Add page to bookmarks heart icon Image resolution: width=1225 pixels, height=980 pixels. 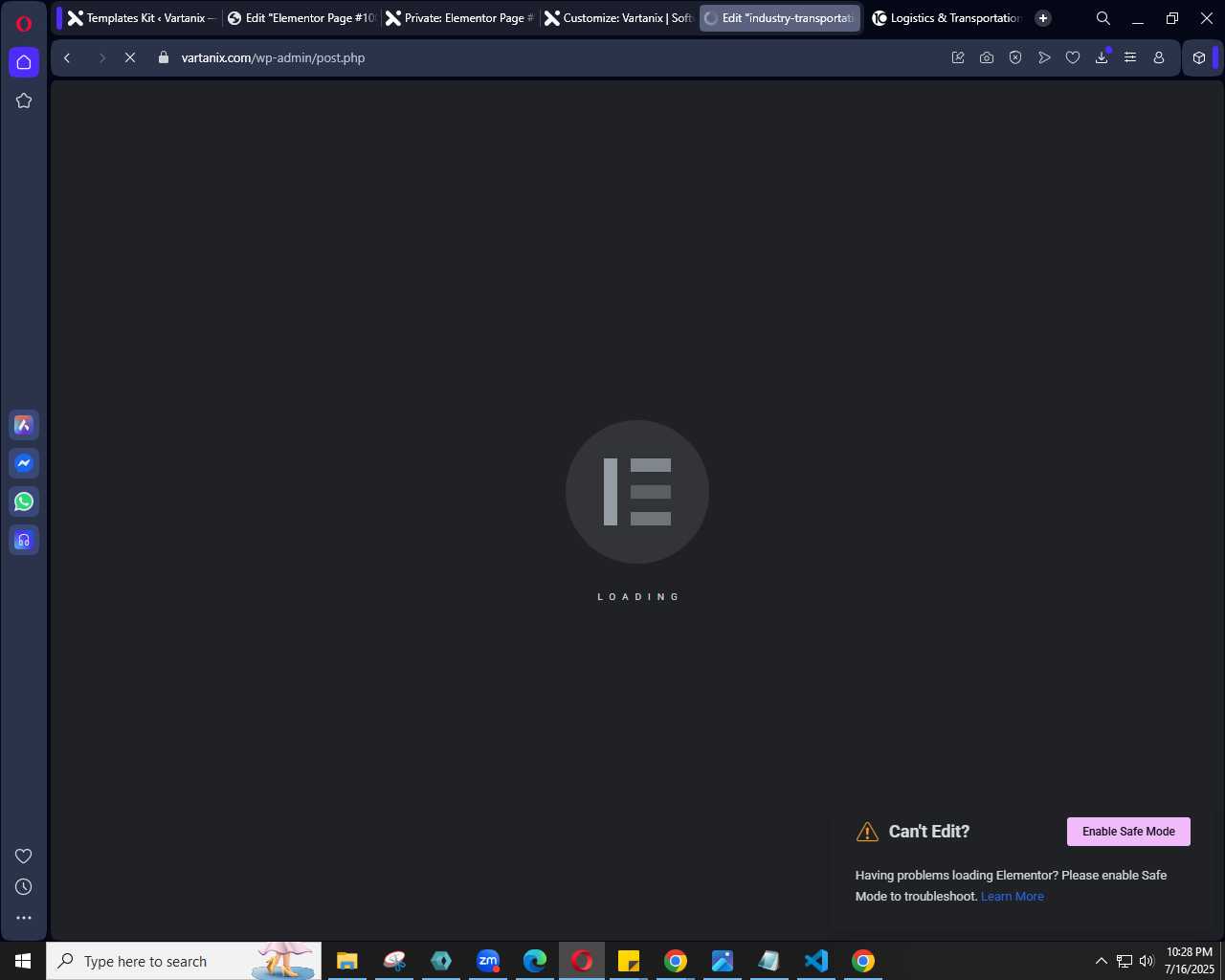[x=1073, y=57]
